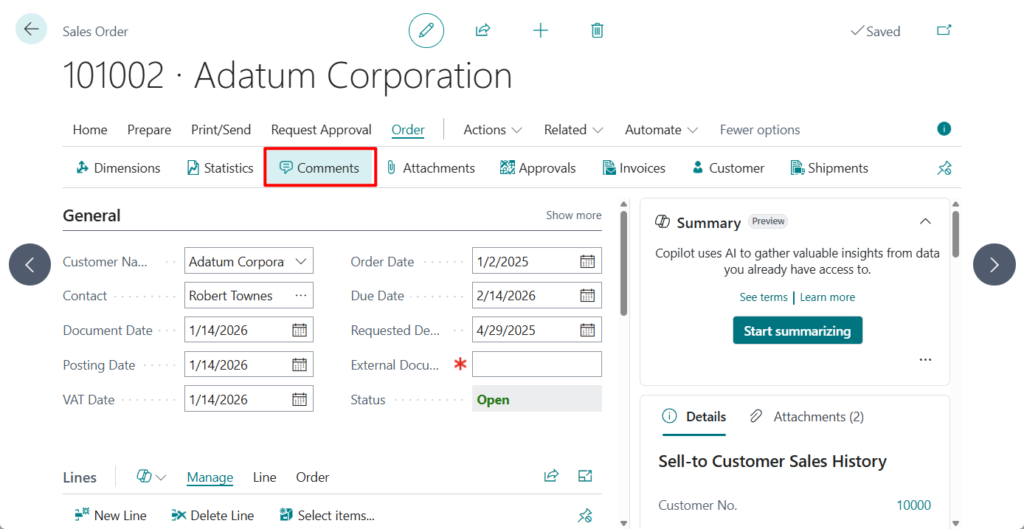The height and width of the screenshot is (529, 1024).
Task: Open Comments for the order
Action: tap(319, 168)
